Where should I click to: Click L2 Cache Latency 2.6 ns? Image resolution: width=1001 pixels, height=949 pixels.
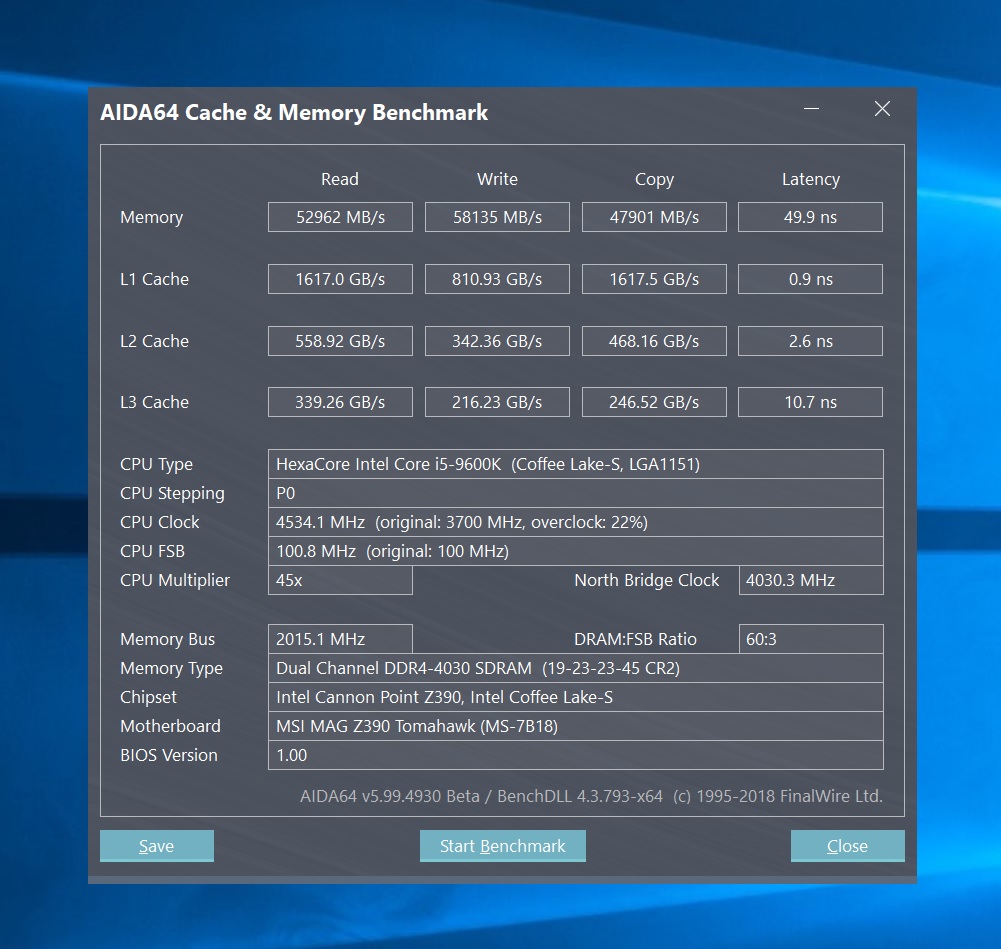[811, 341]
